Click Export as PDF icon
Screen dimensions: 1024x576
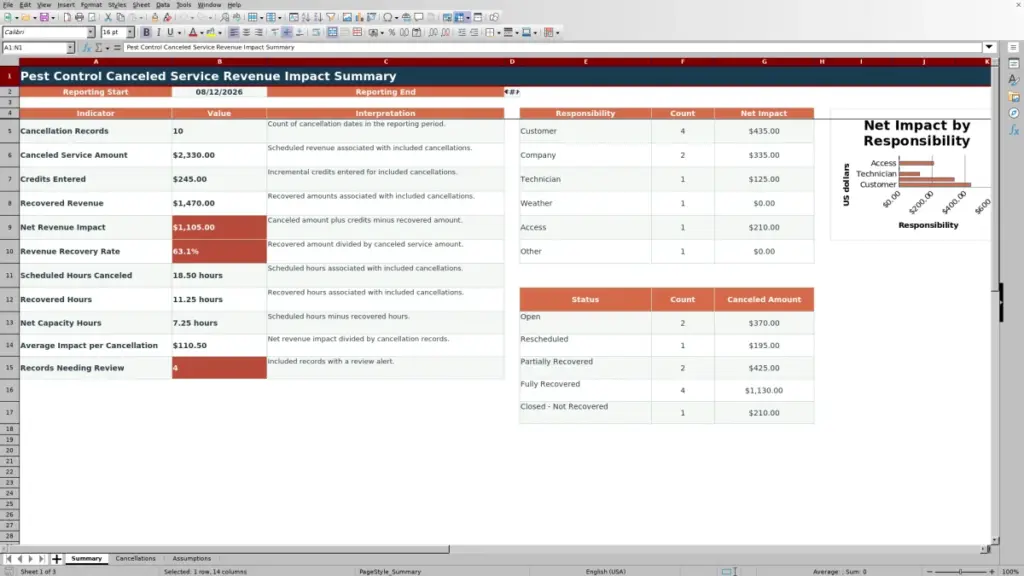coord(67,18)
